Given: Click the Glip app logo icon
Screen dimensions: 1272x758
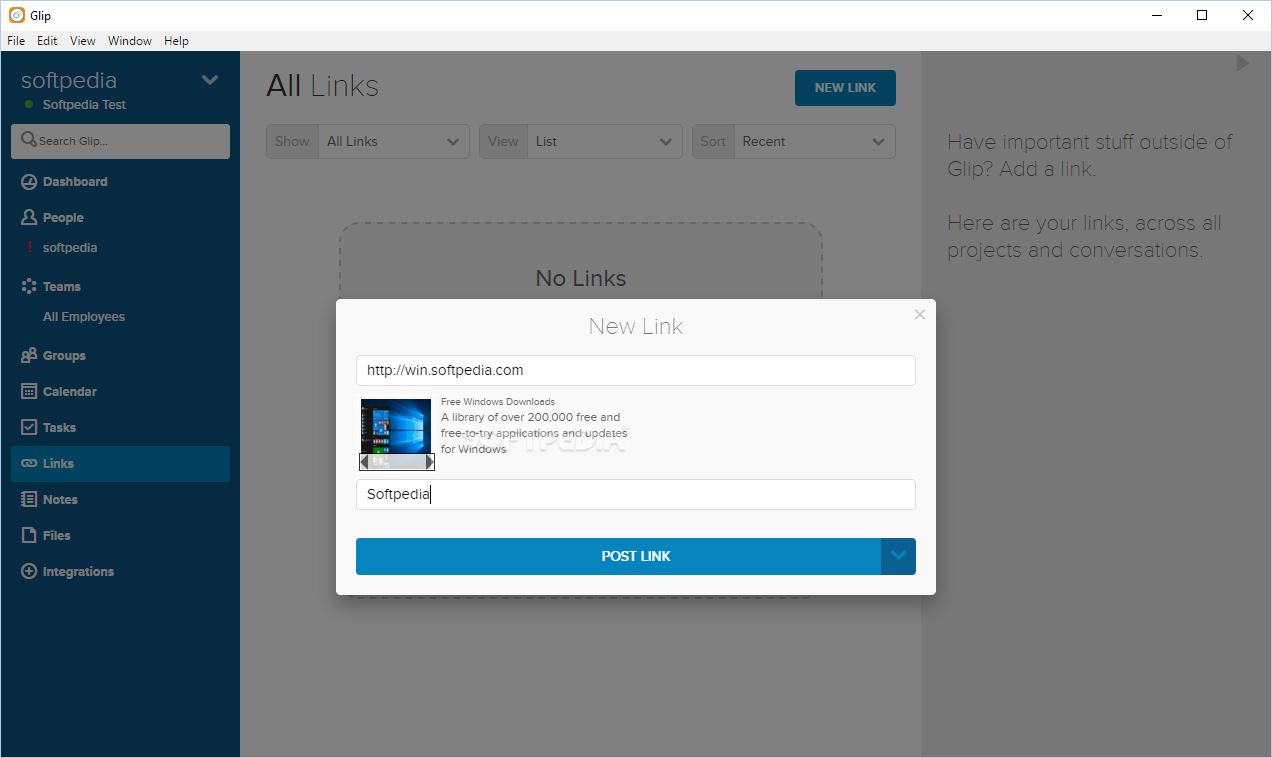Looking at the screenshot, I should coord(17,15).
